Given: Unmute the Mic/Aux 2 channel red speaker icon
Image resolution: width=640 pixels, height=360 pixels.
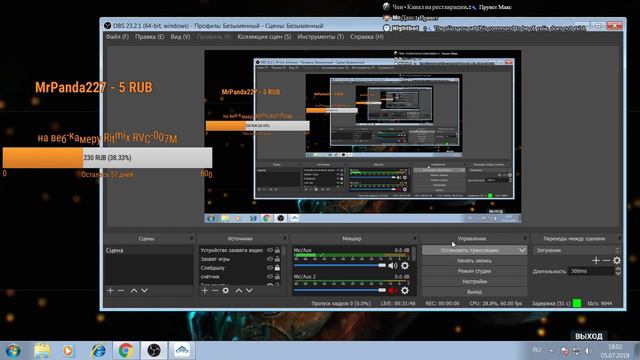Looking at the screenshot, I should [393, 291].
